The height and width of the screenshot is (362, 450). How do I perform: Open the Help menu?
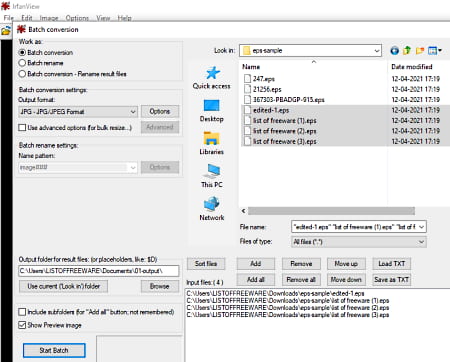tap(124, 18)
